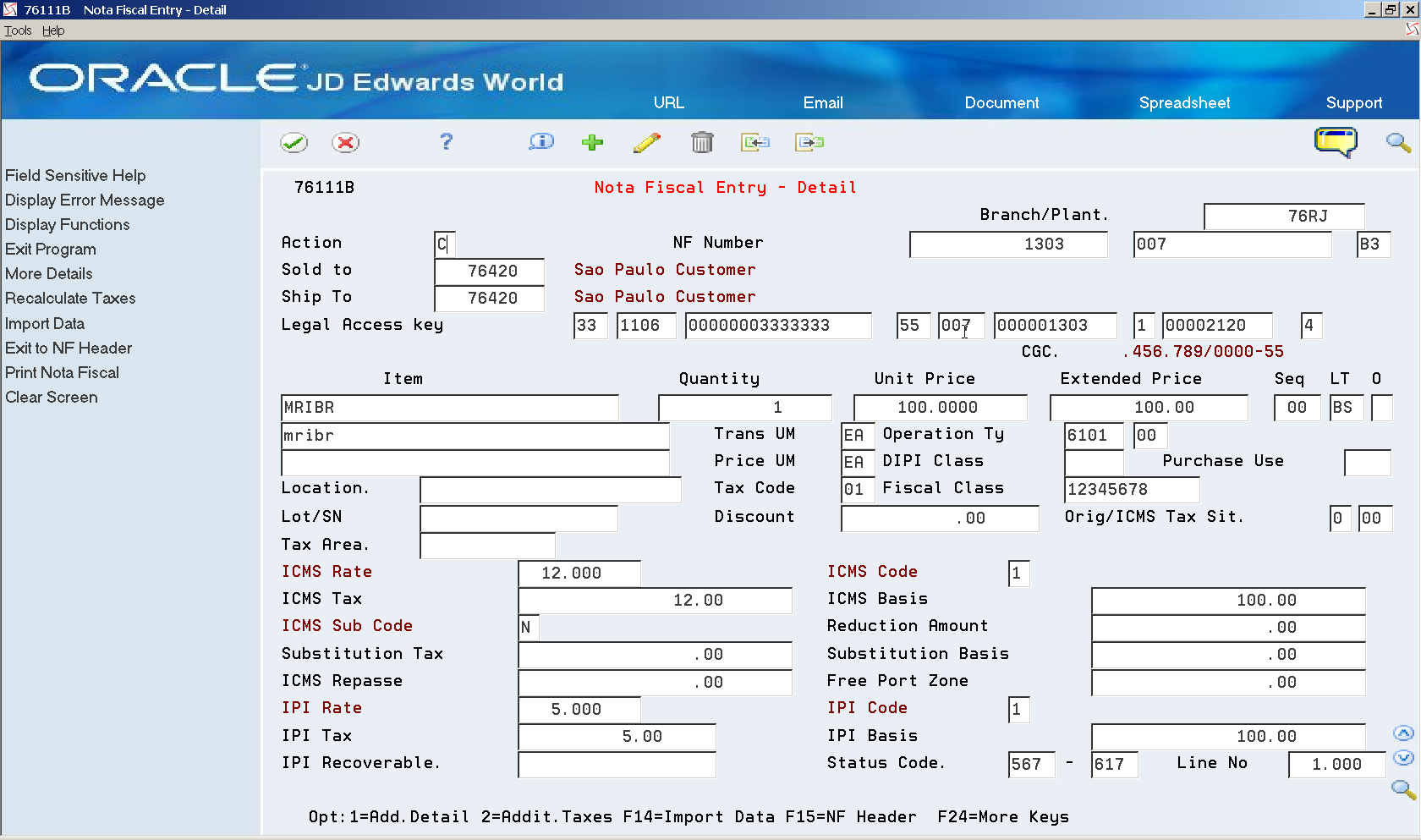This screenshot has width=1421, height=840.
Task: Focus the Lot/SN field
Action: coord(519,519)
